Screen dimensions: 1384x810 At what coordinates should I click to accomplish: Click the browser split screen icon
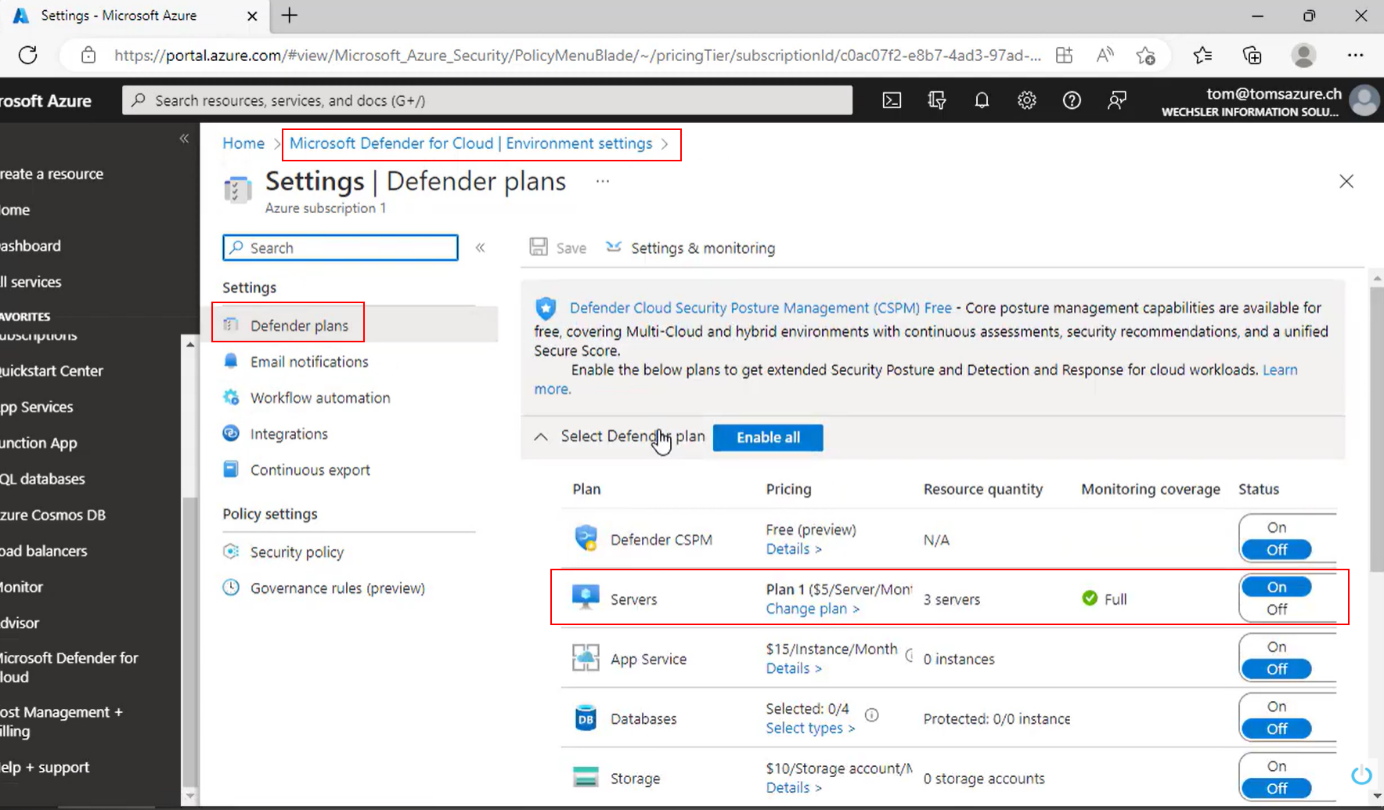(x=1064, y=55)
